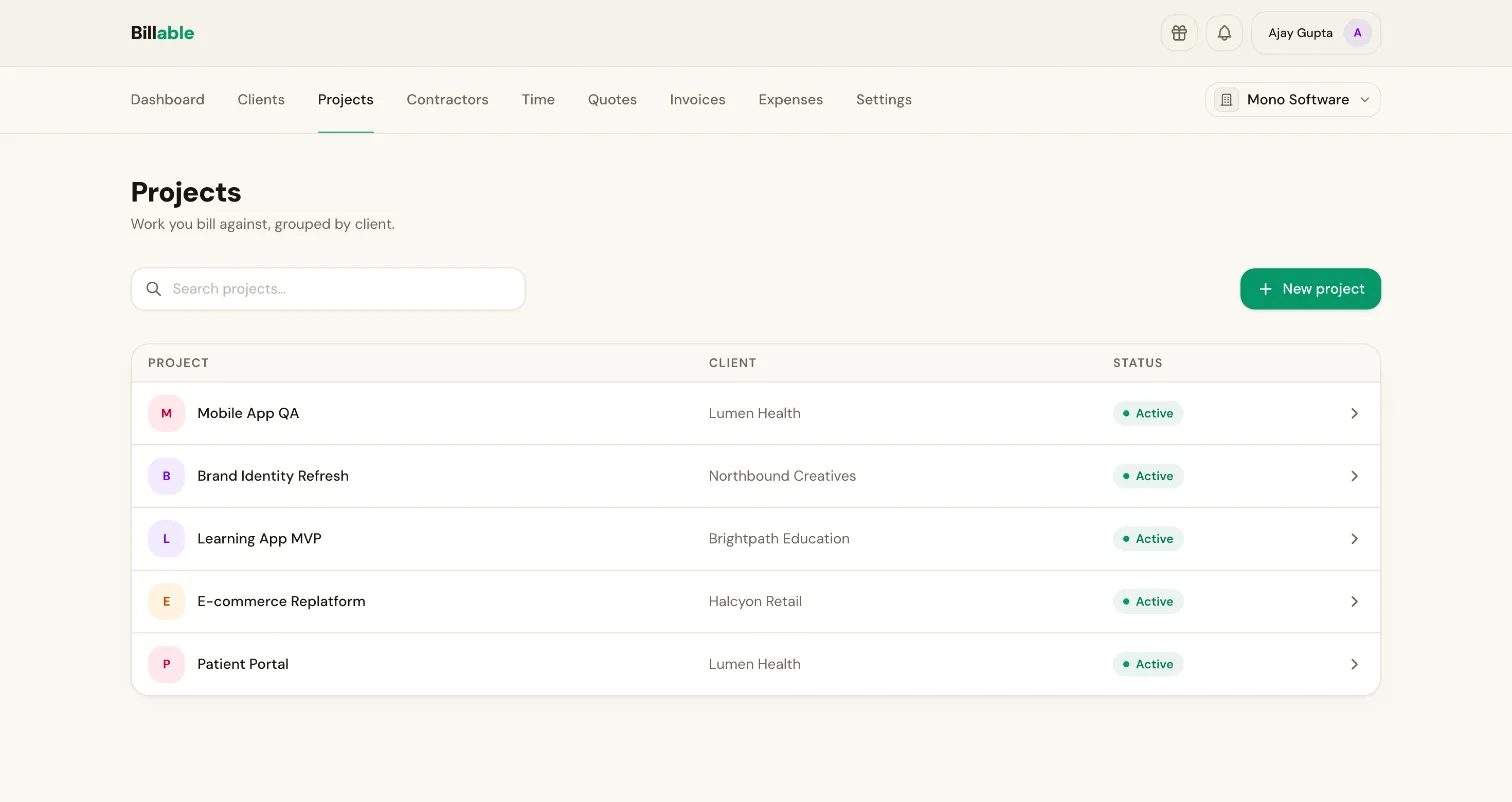Viewport: 1512px width, 802px height.
Task: Open the Ajay Gupta account menu
Action: (1316, 33)
